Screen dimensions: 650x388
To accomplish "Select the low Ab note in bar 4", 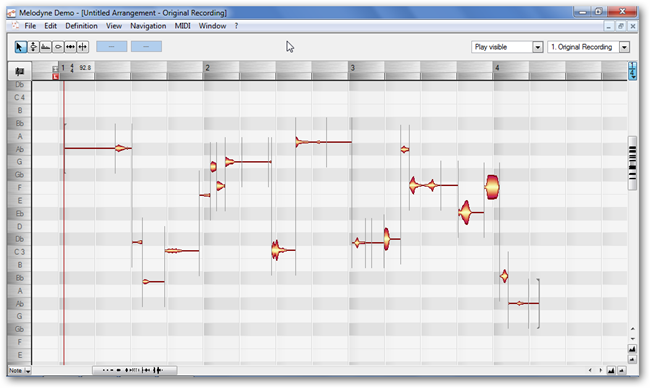I will coord(524,303).
